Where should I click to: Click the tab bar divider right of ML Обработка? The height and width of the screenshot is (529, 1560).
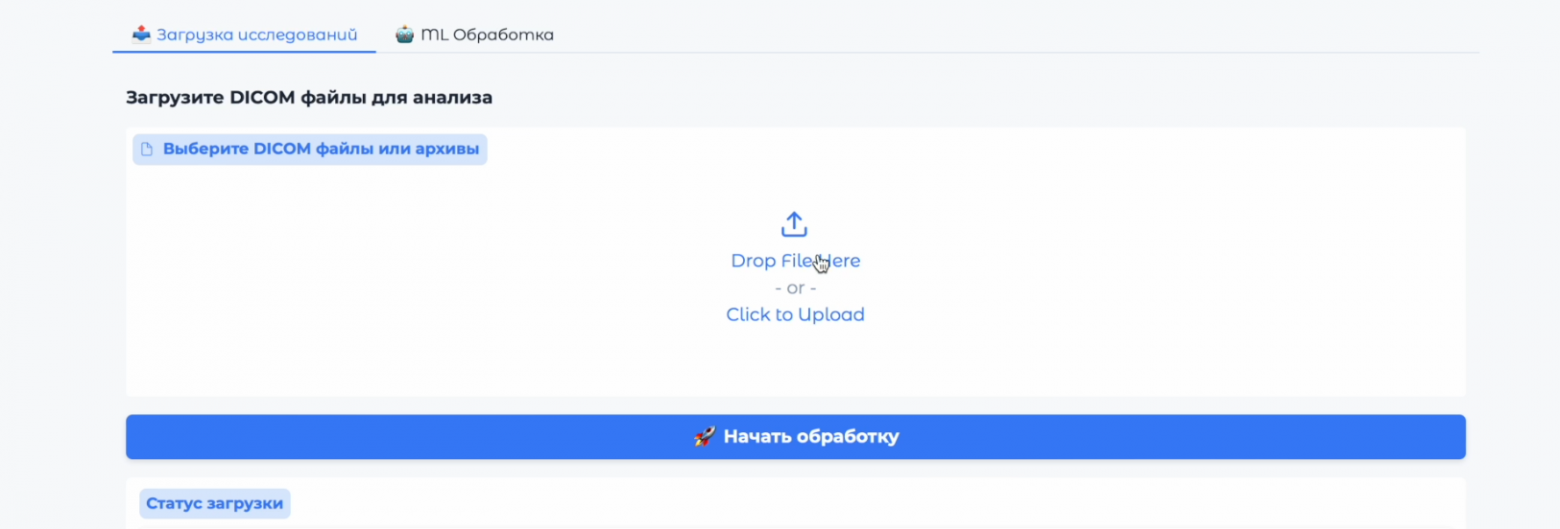[1000, 52]
